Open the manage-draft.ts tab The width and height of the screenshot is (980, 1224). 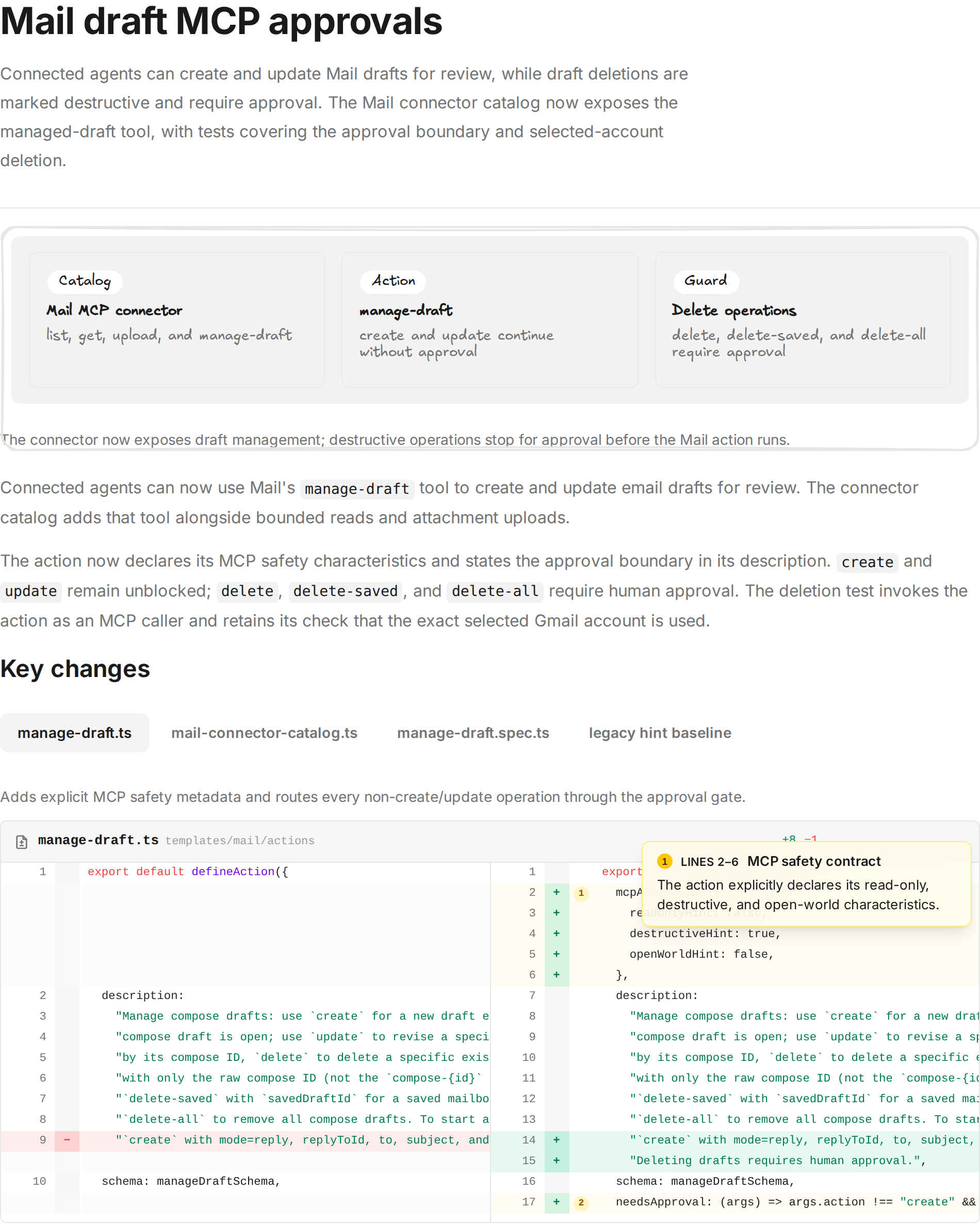click(x=74, y=733)
